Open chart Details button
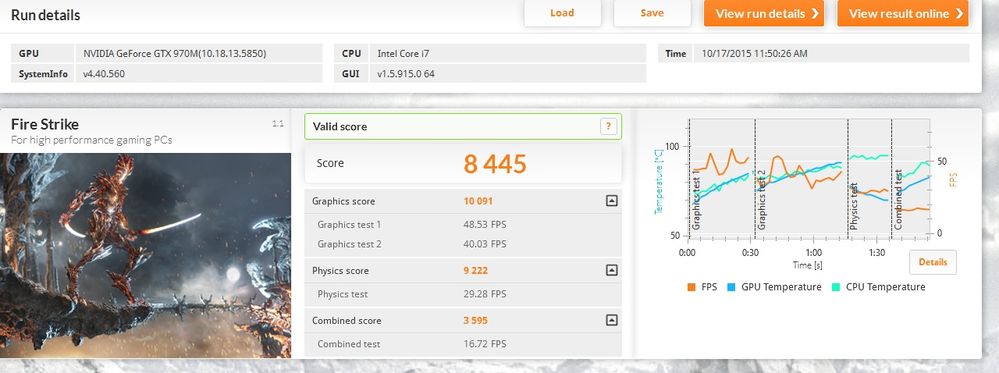The height and width of the screenshot is (373, 999). tap(933, 262)
